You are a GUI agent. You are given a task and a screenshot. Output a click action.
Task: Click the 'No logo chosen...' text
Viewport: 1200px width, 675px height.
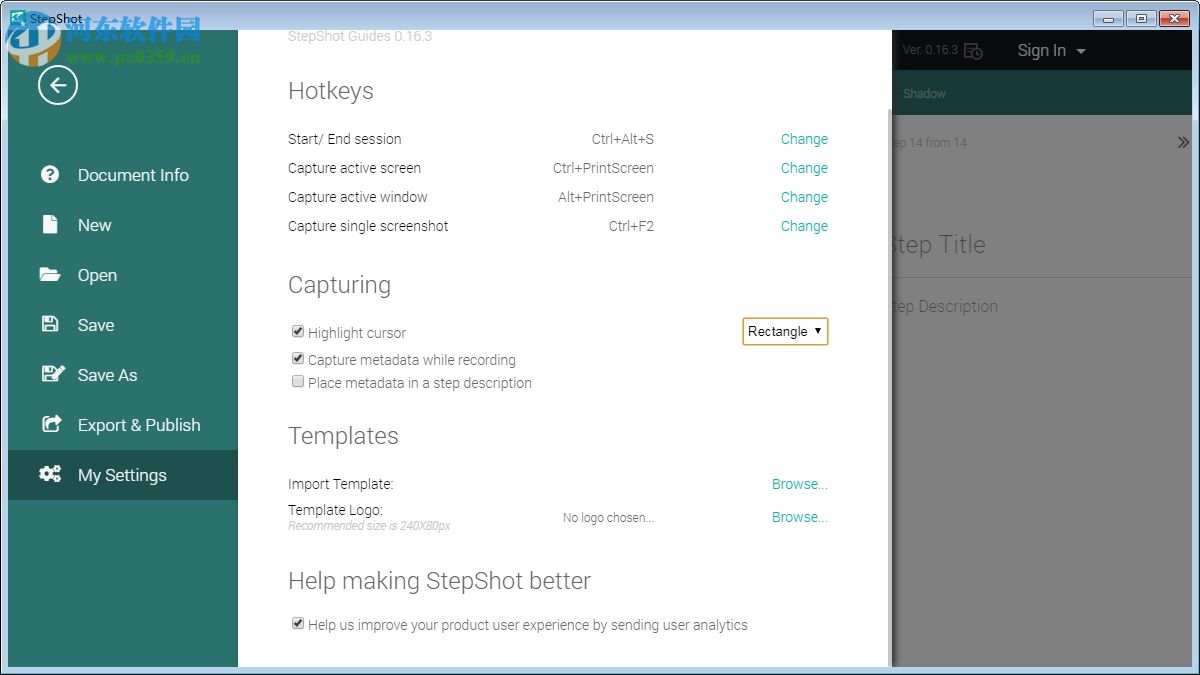click(608, 518)
